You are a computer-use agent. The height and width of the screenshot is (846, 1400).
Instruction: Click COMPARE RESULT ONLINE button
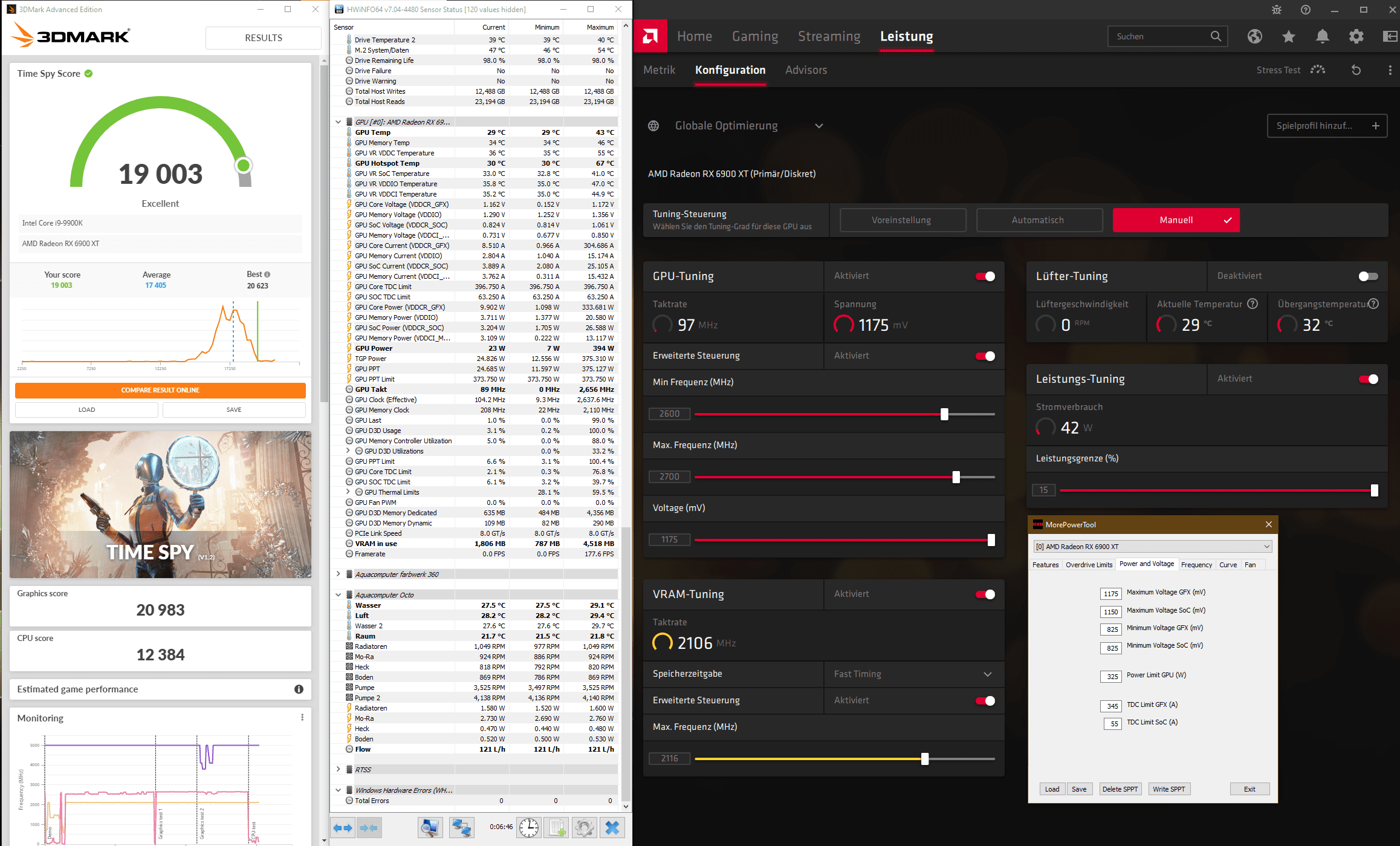point(160,390)
